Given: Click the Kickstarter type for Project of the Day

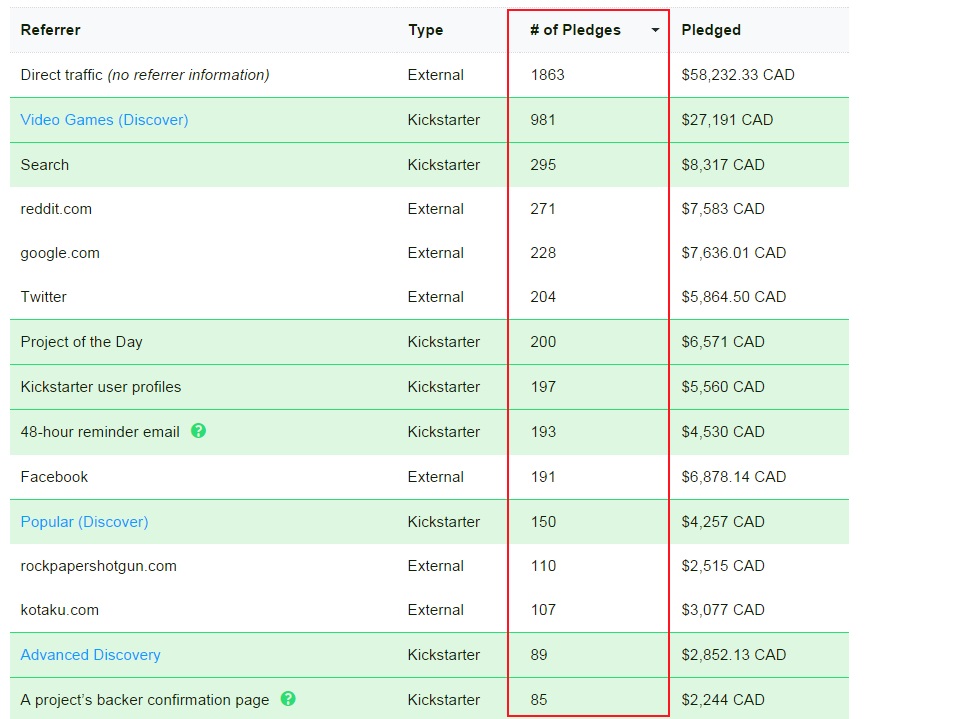Looking at the screenshot, I should click(443, 342).
